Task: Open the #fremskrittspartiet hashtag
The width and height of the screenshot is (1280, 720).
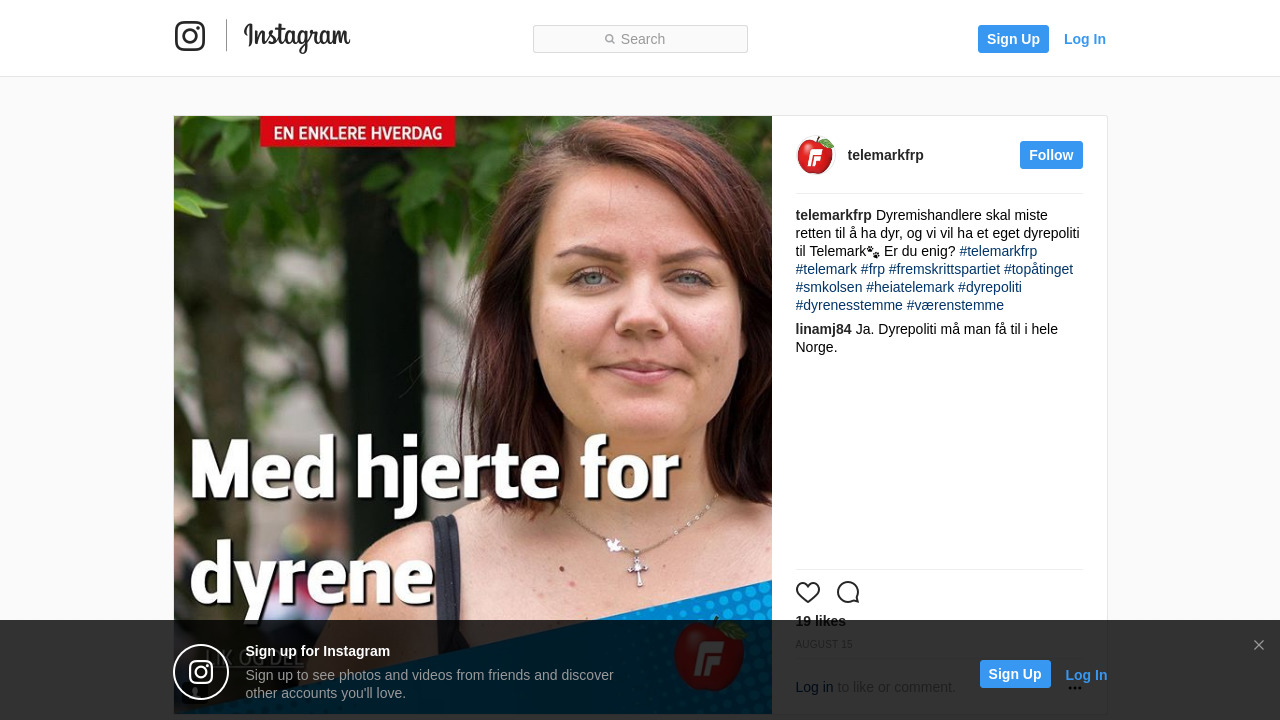Action: [x=944, y=269]
